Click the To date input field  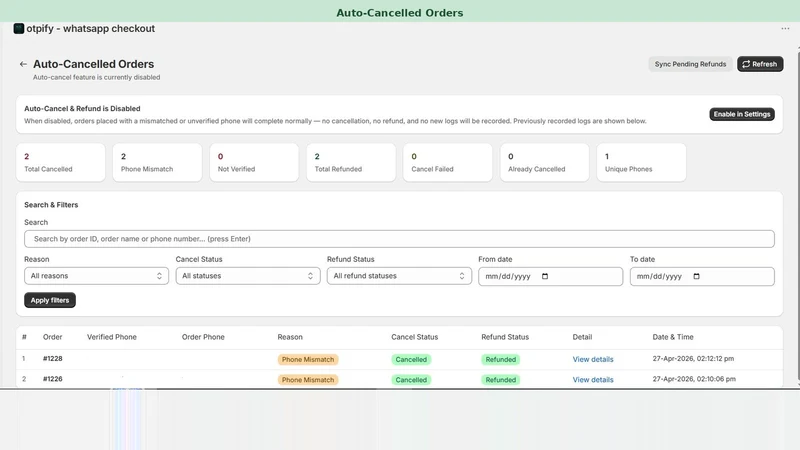point(702,277)
